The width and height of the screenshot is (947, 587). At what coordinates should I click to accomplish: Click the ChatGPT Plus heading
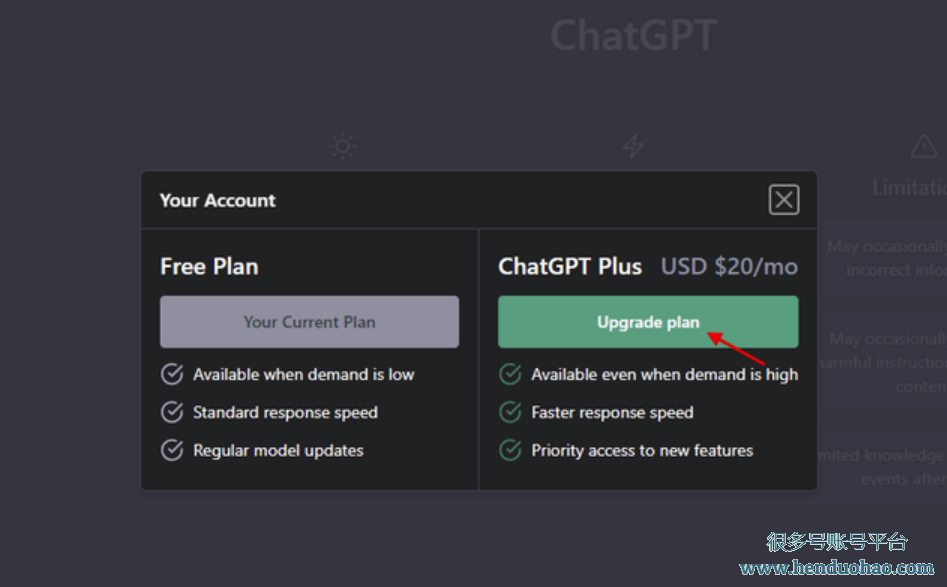570,267
